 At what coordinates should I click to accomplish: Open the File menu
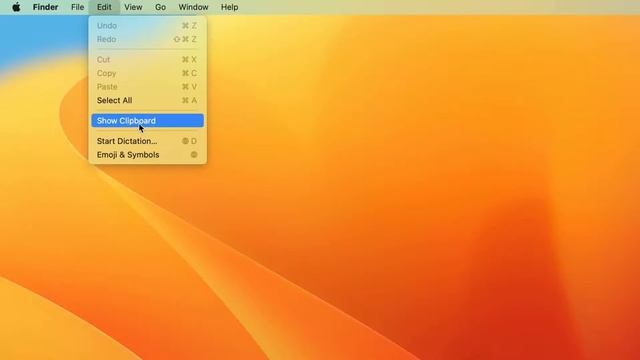coord(77,7)
